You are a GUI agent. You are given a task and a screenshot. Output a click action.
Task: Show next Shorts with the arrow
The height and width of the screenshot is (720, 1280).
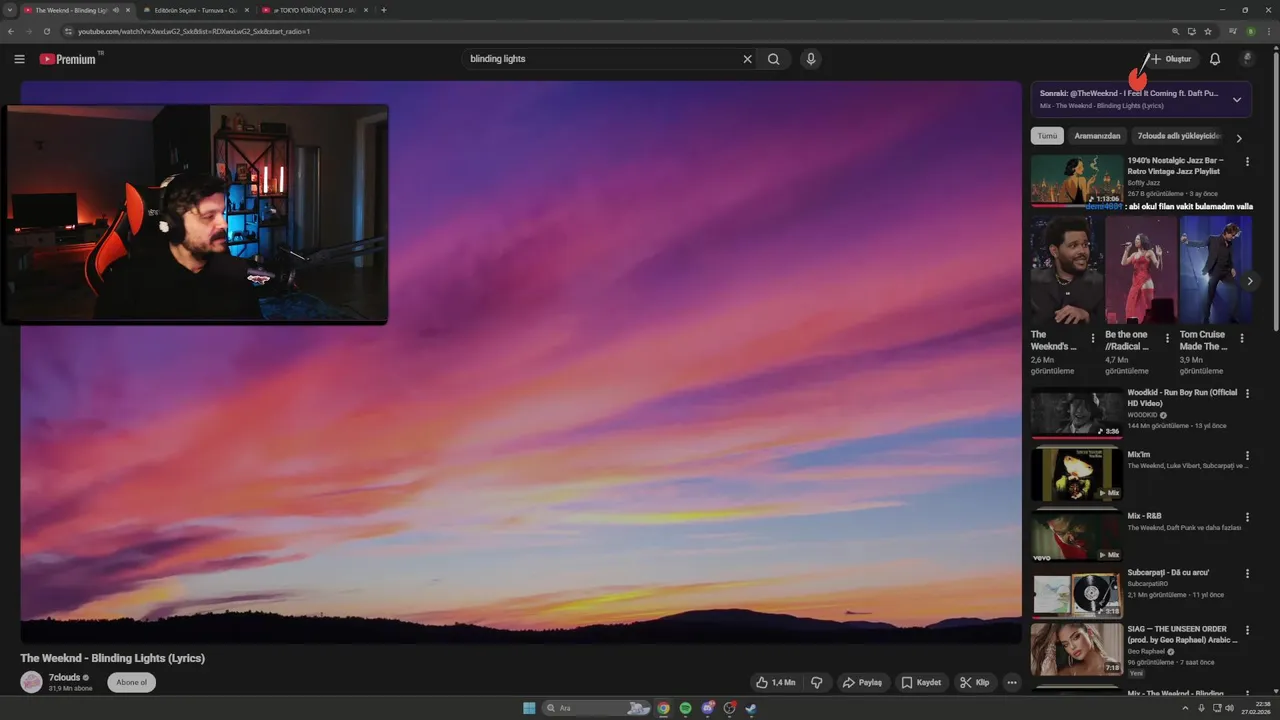click(1249, 281)
